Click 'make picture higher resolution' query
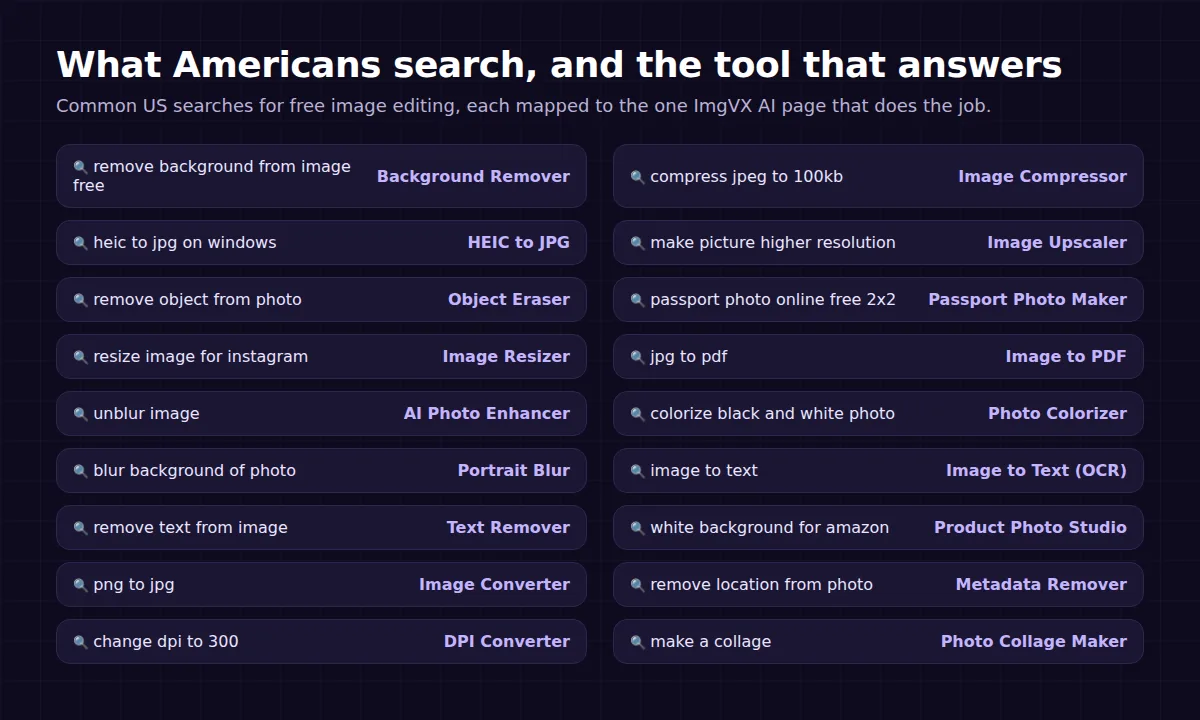This screenshot has width=1200, height=720. pyautogui.click(x=773, y=242)
